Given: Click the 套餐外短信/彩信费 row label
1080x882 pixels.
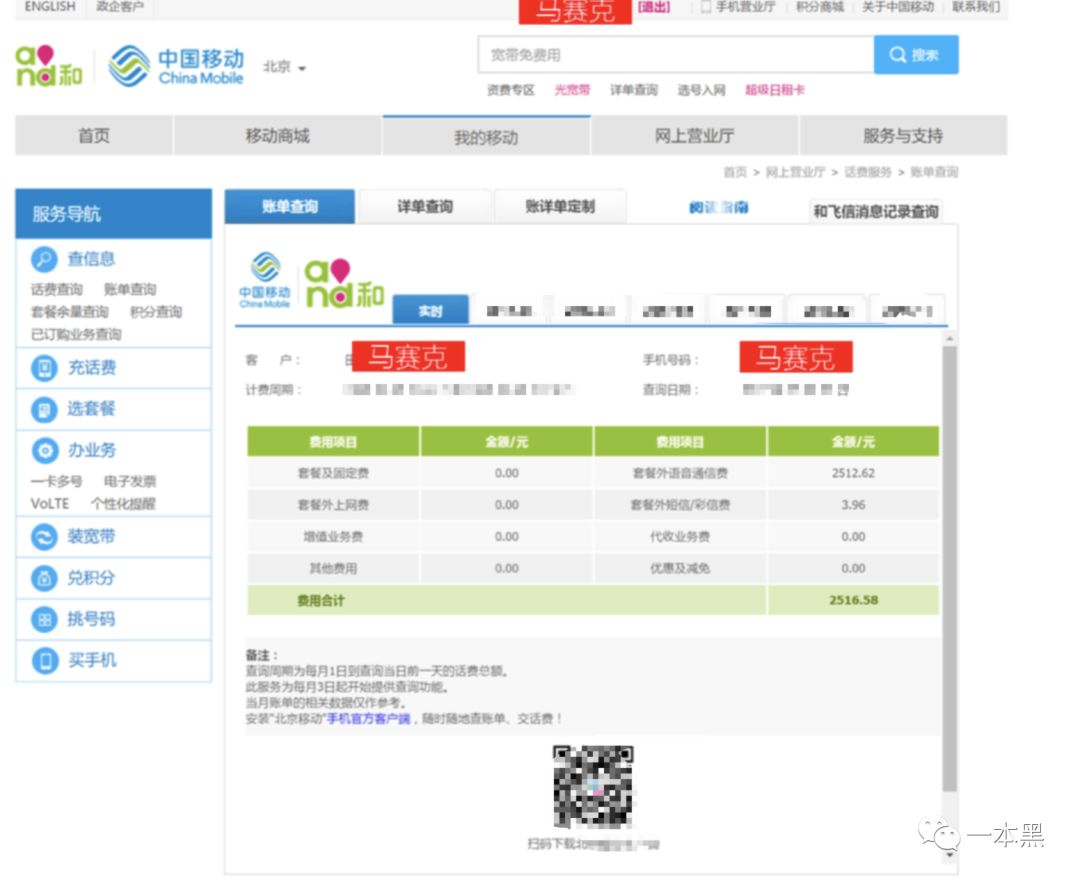Looking at the screenshot, I should [680, 505].
